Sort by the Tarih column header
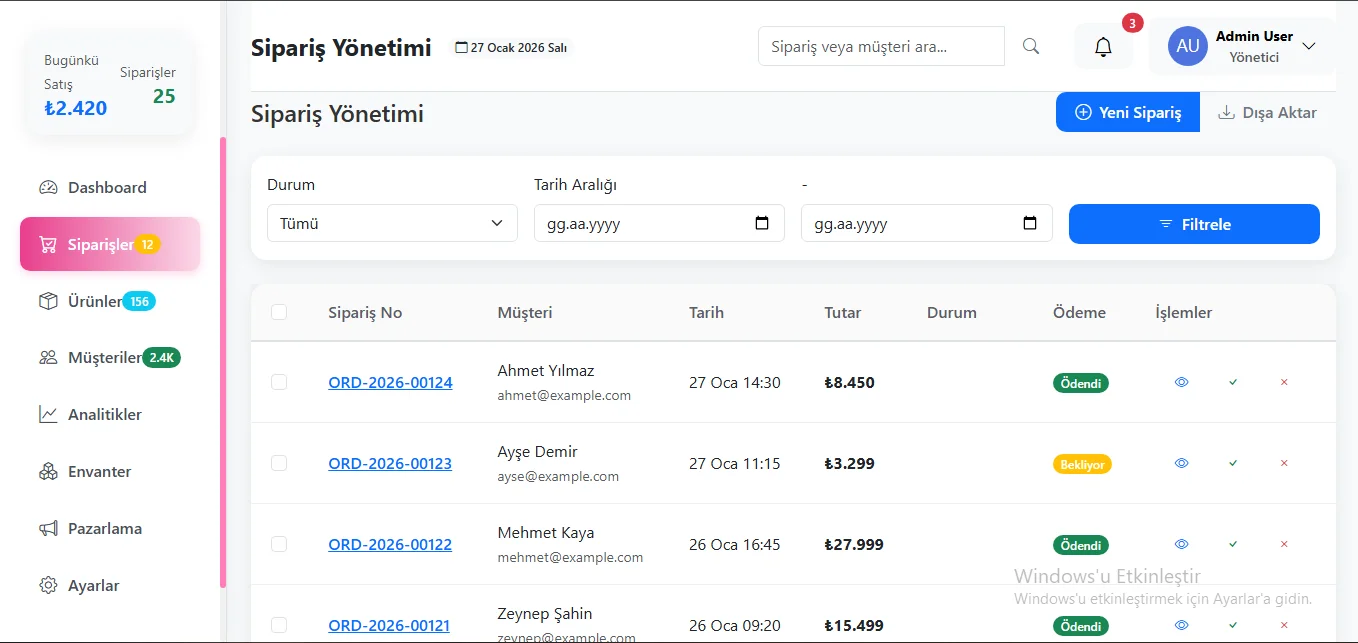 (706, 312)
